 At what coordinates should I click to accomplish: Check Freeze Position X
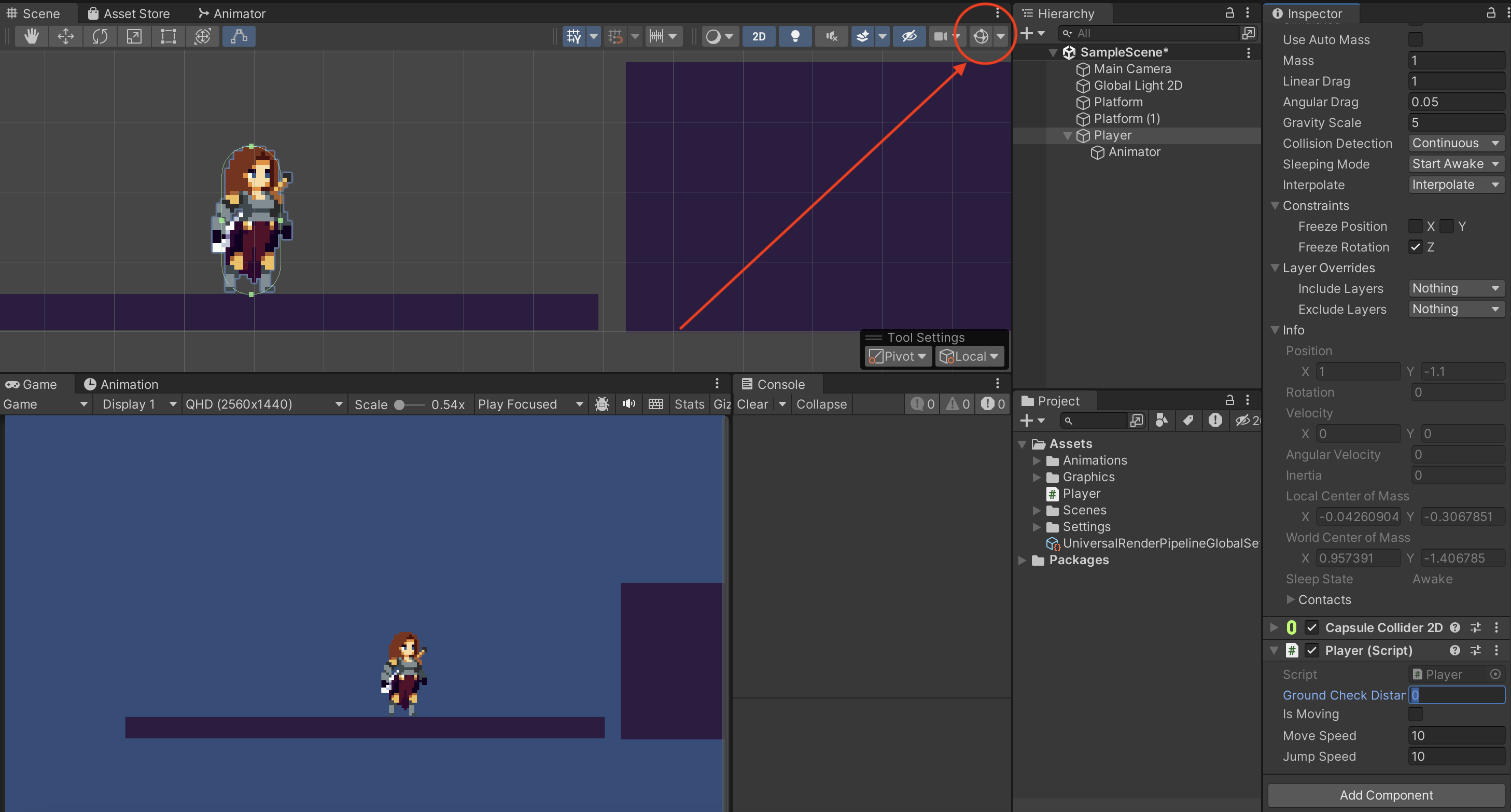(x=1416, y=226)
